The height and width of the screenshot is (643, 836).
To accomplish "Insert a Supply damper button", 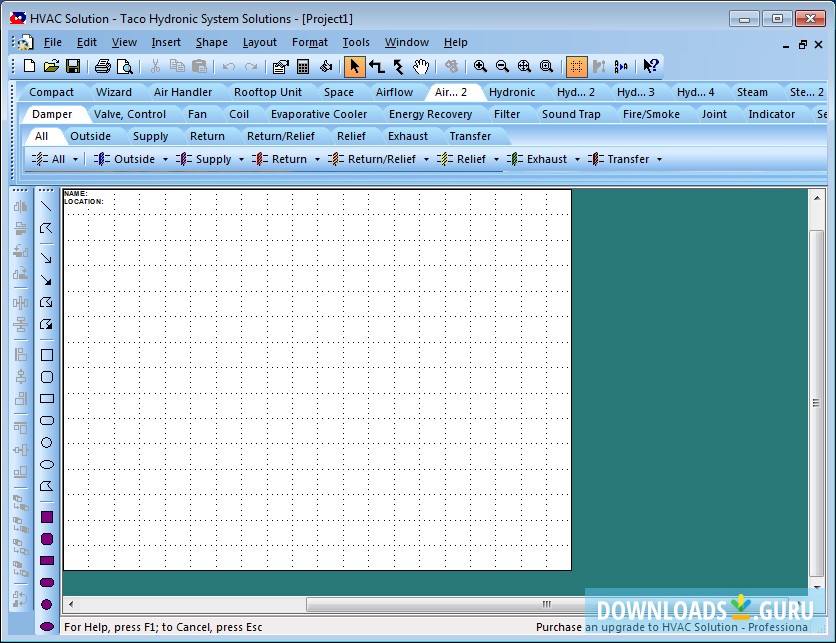I will click(205, 159).
